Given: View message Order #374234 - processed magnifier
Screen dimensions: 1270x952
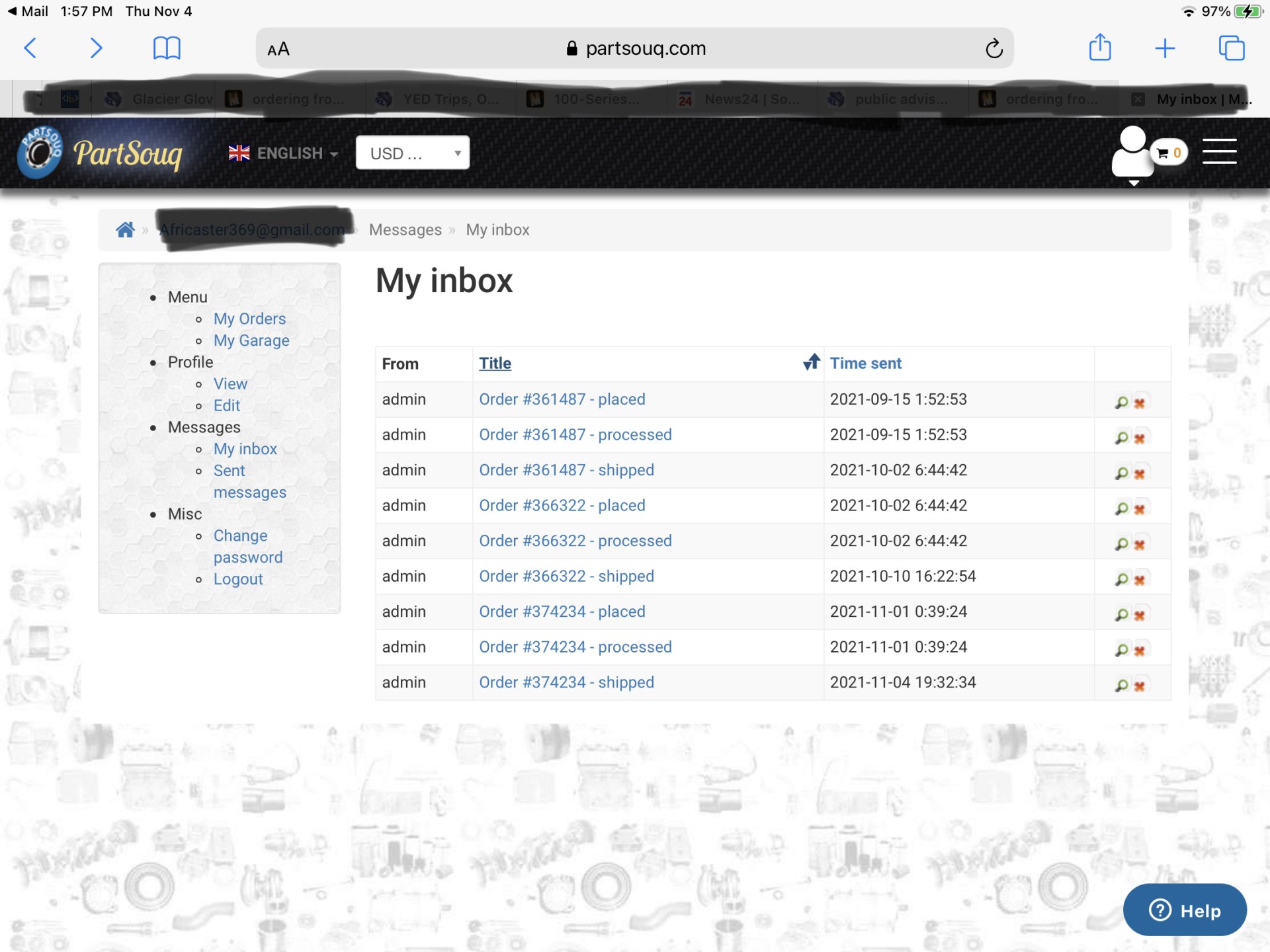Looking at the screenshot, I should 1122,651.
